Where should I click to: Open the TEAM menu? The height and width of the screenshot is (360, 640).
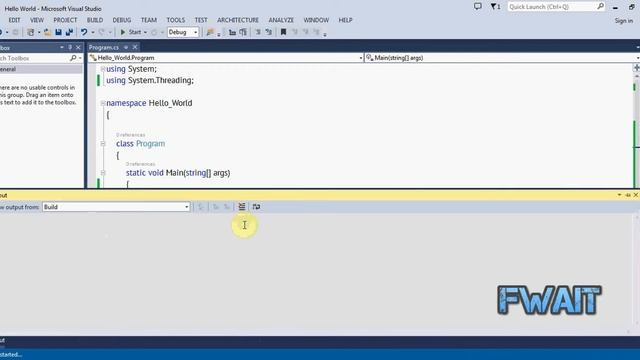(x=149, y=20)
